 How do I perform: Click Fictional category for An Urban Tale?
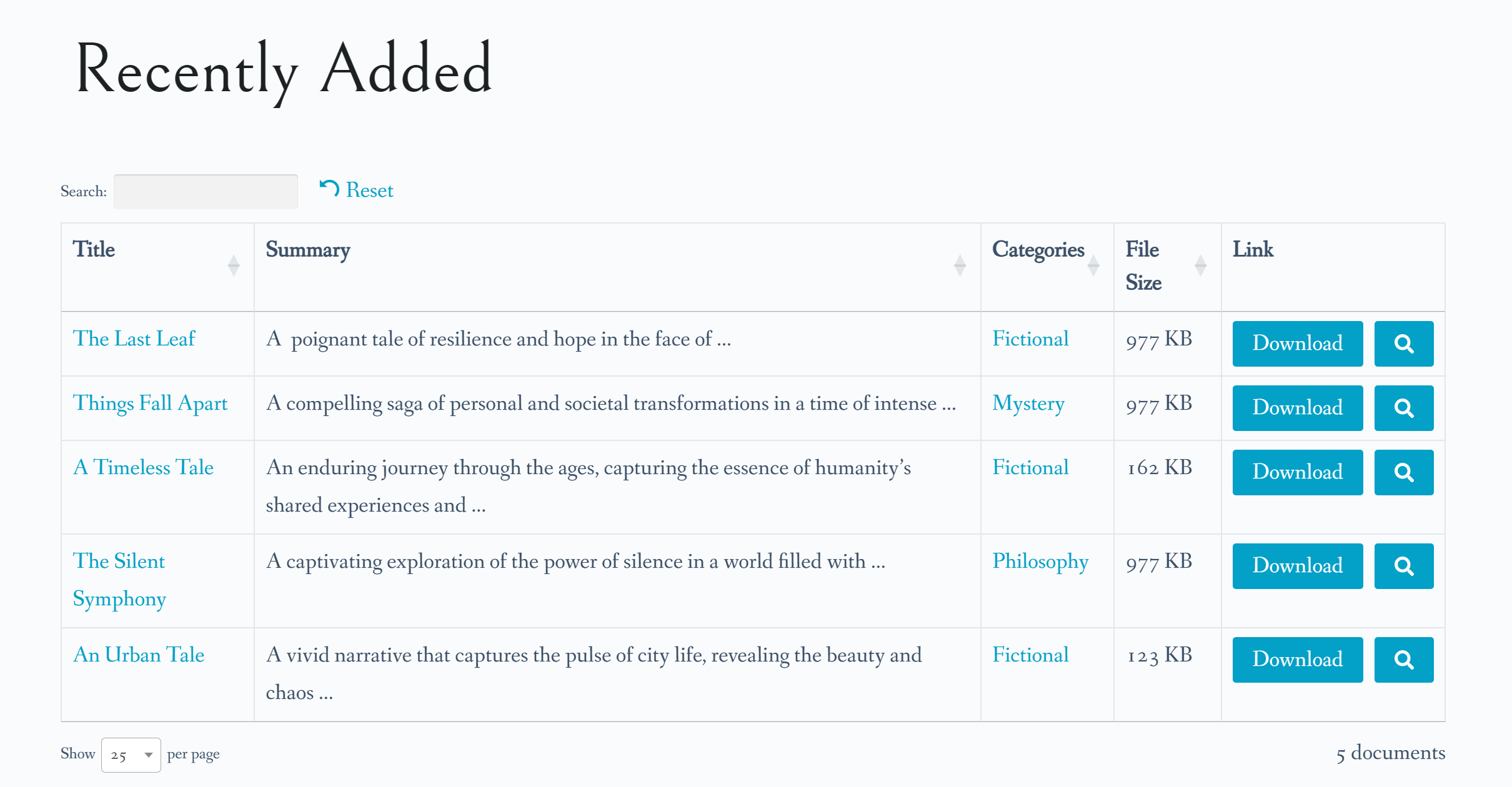1030,655
